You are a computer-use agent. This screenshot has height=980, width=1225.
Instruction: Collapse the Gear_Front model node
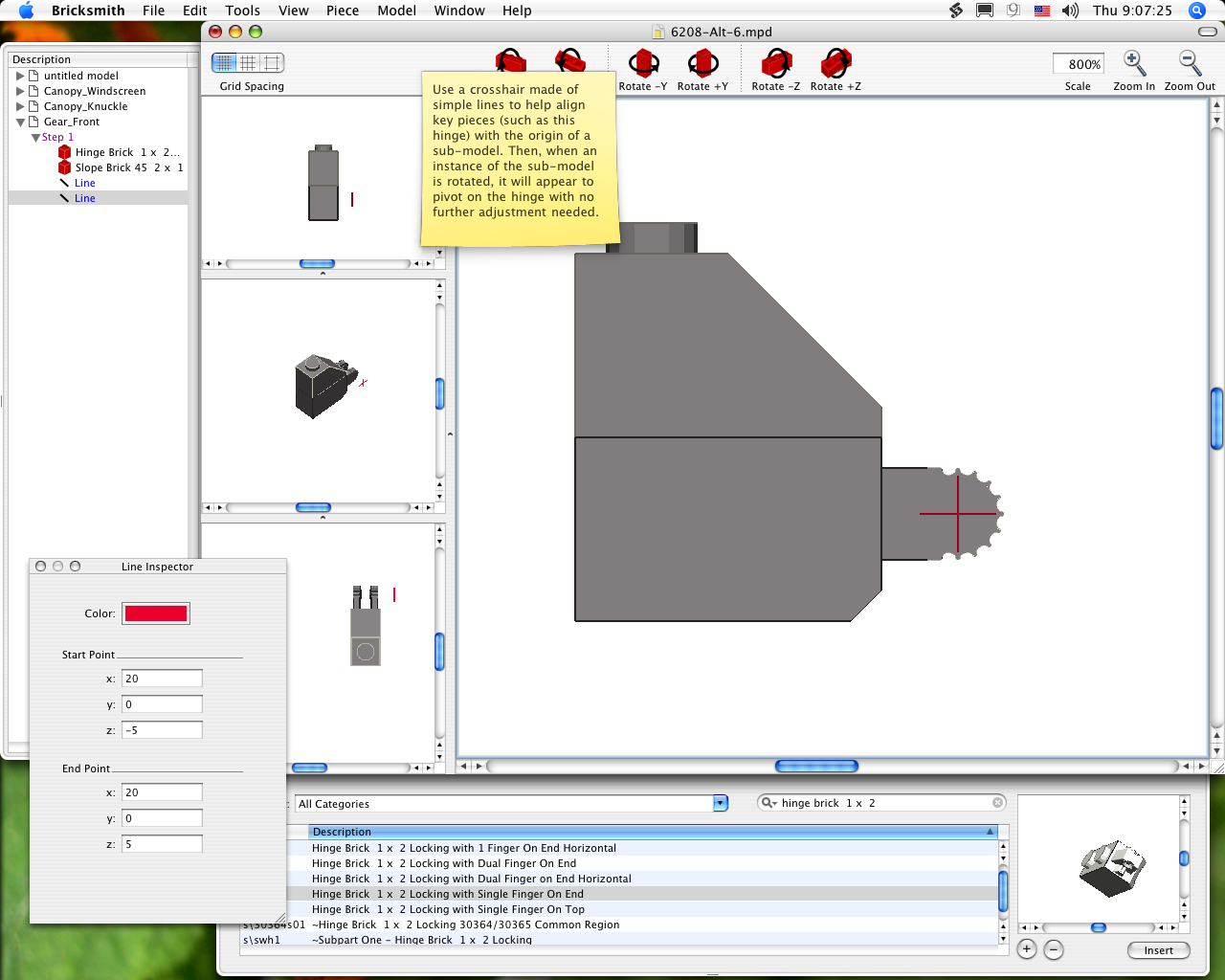tap(20, 122)
